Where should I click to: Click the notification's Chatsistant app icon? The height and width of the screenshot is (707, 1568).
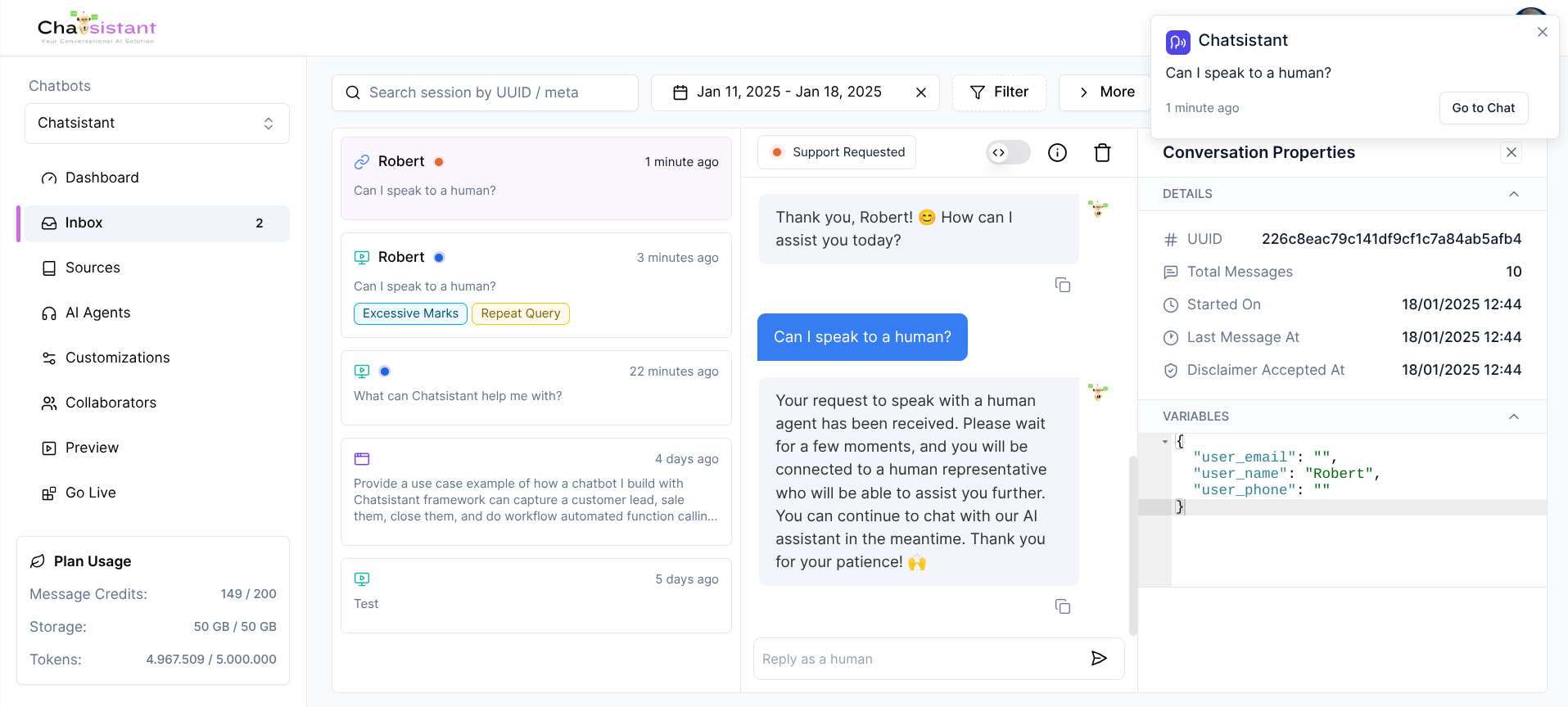[1177, 42]
